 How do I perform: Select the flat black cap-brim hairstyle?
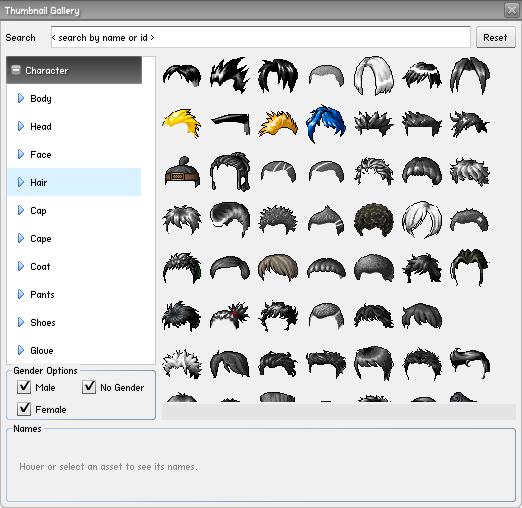[230, 124]
